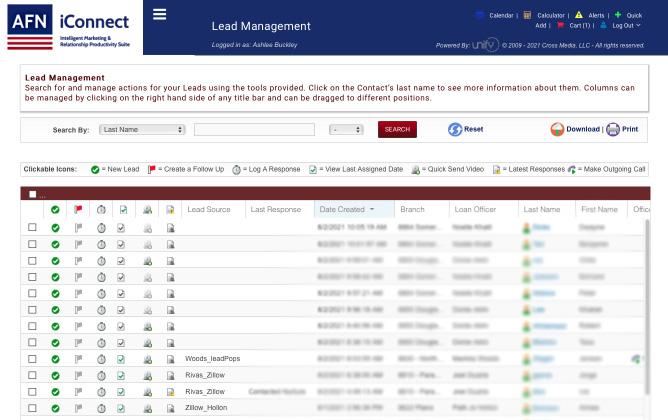Click View Last Assigned Date column header icon
The width and height of the screenshot is (668, 420).
[x=124, y=210]
